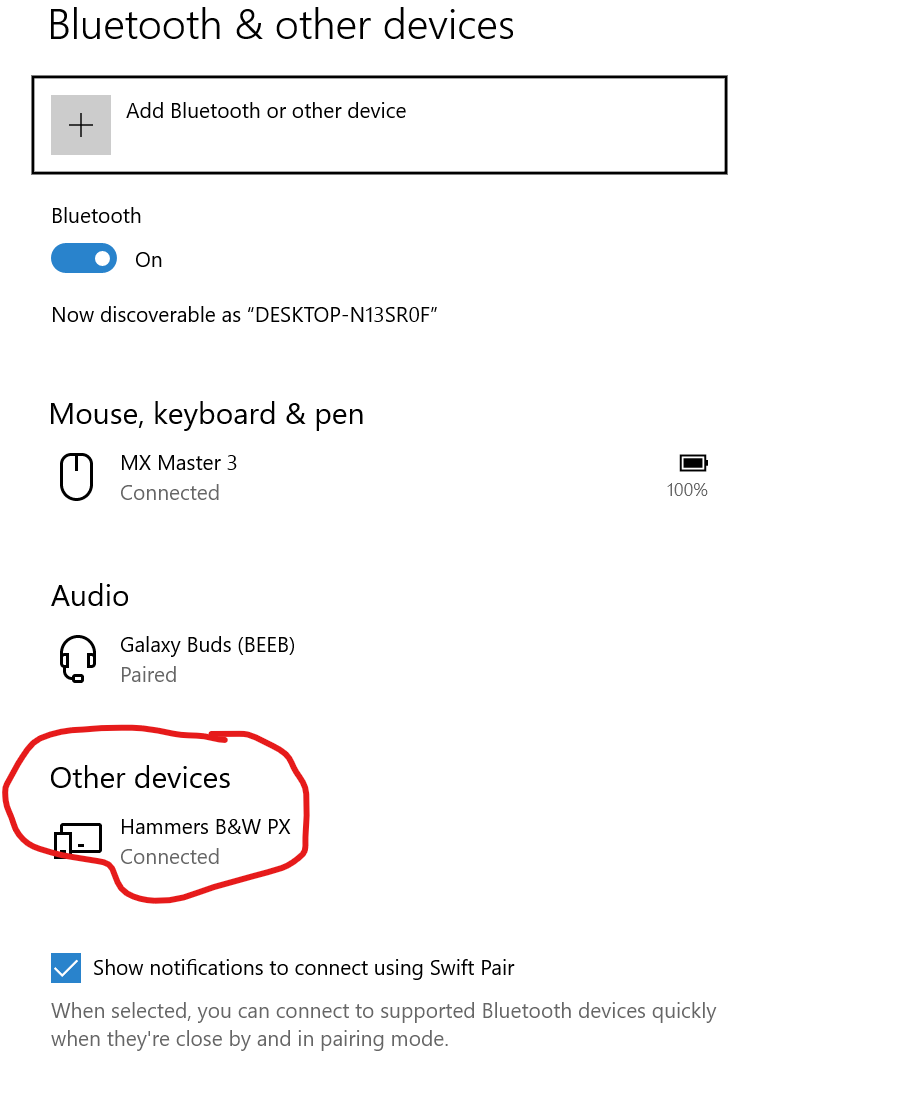Select the MX Master 3 mouse icon

[76, 477]
